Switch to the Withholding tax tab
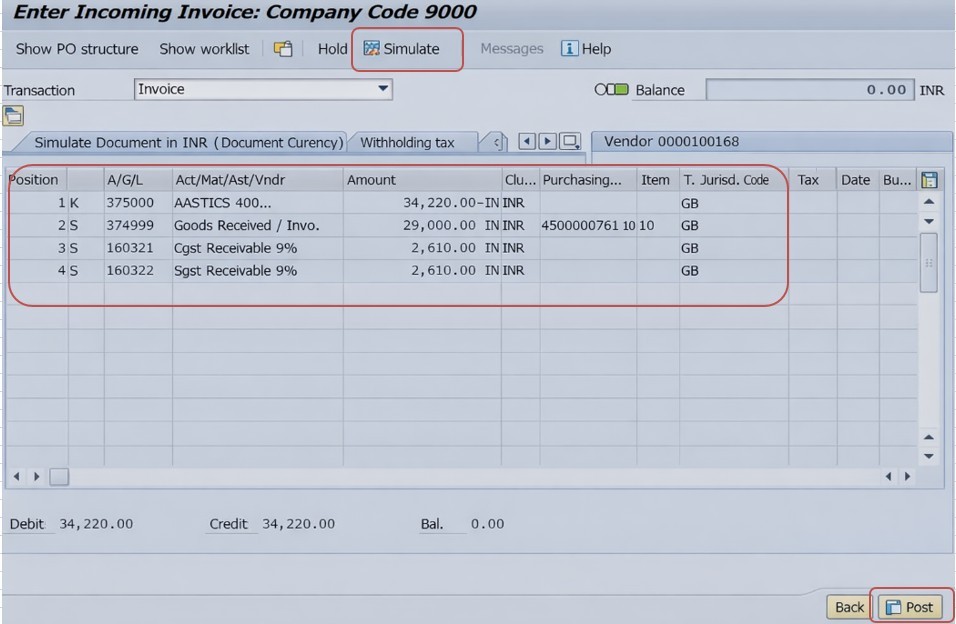The width and height of the screenshot is (956, 624). point(407,143)
